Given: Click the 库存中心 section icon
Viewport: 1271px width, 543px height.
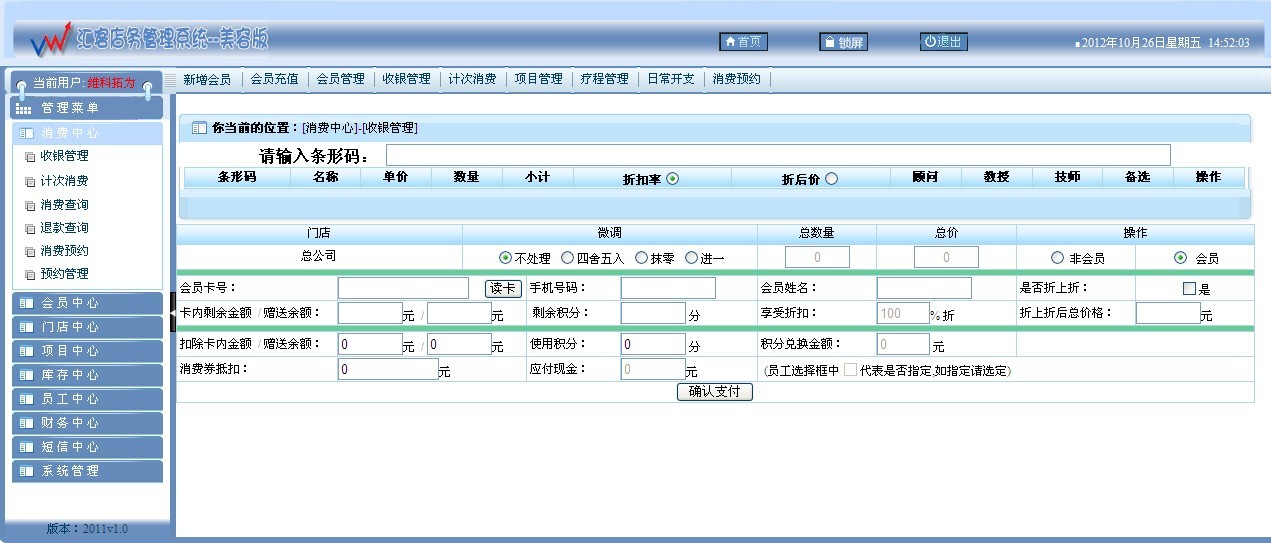Looking at the screenshot, I should [x=27, y=375].
